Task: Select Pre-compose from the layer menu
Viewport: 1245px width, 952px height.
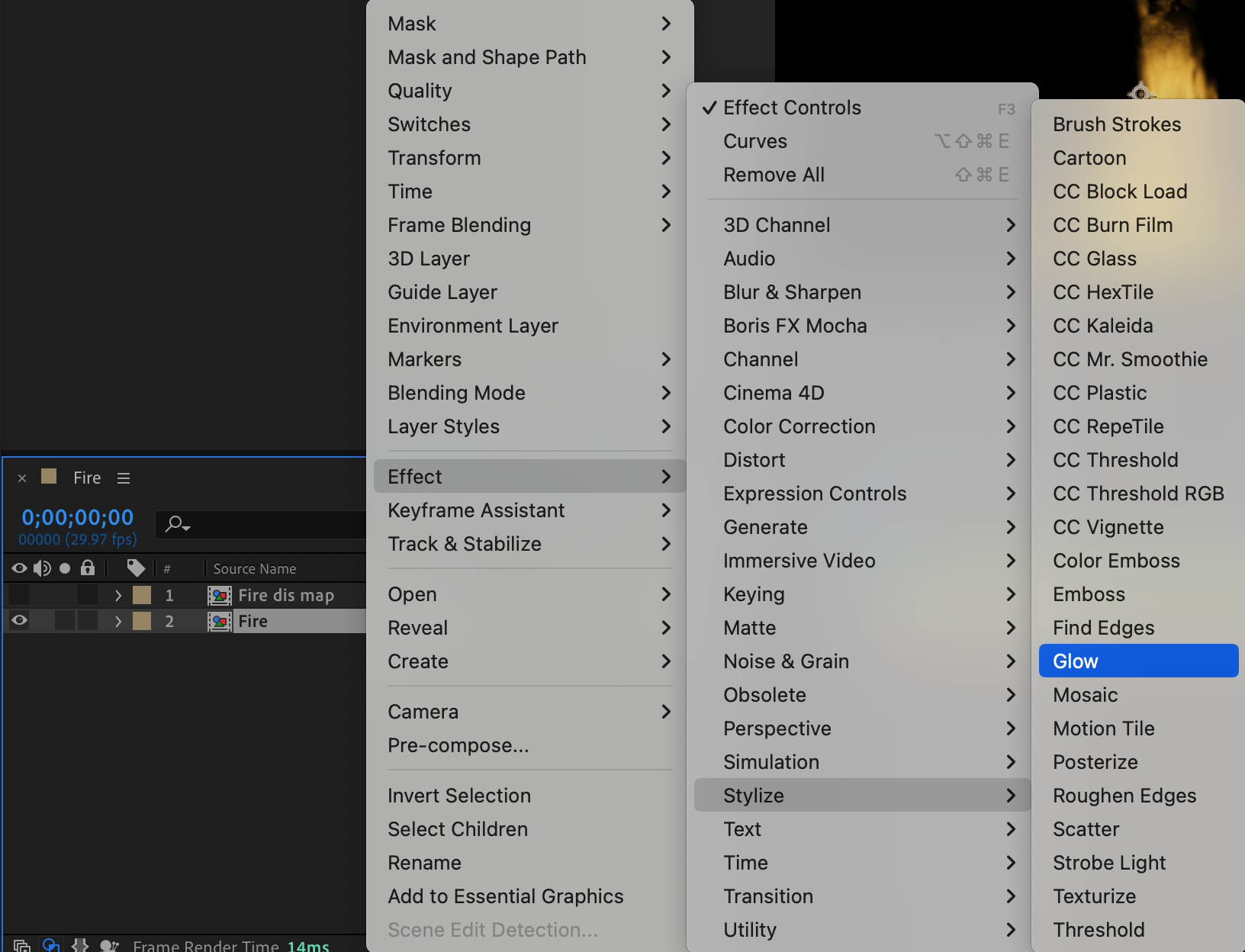Action: [458, 745]
